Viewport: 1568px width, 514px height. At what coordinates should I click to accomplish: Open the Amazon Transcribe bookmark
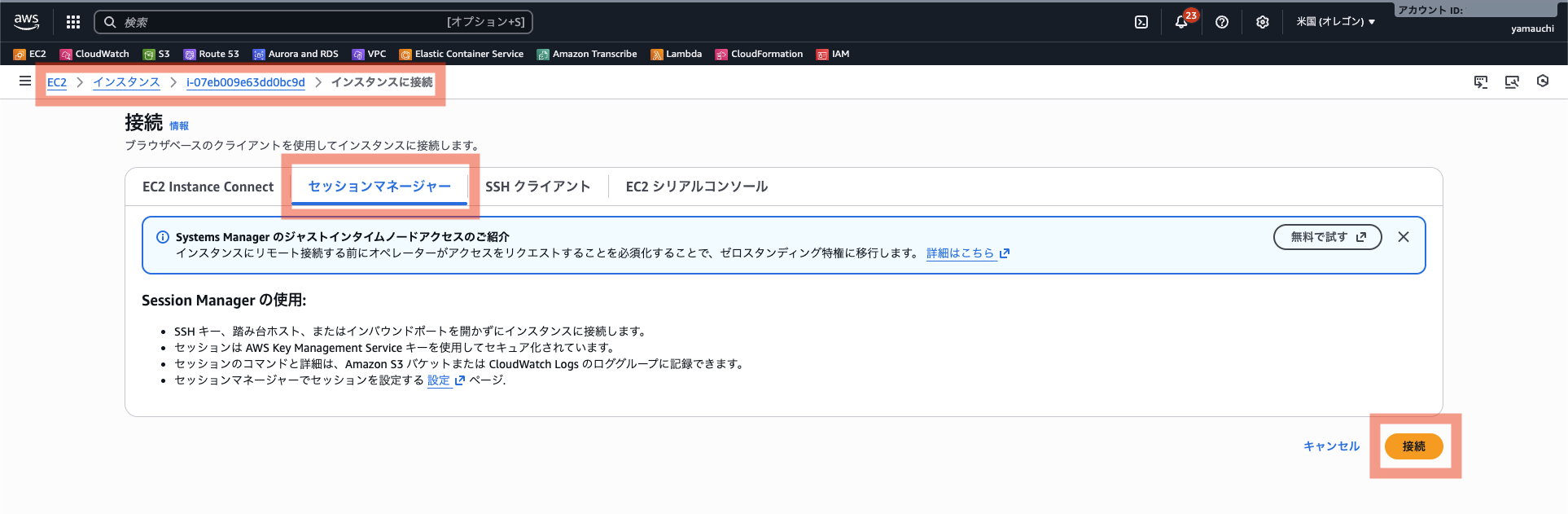pos(587,54)
